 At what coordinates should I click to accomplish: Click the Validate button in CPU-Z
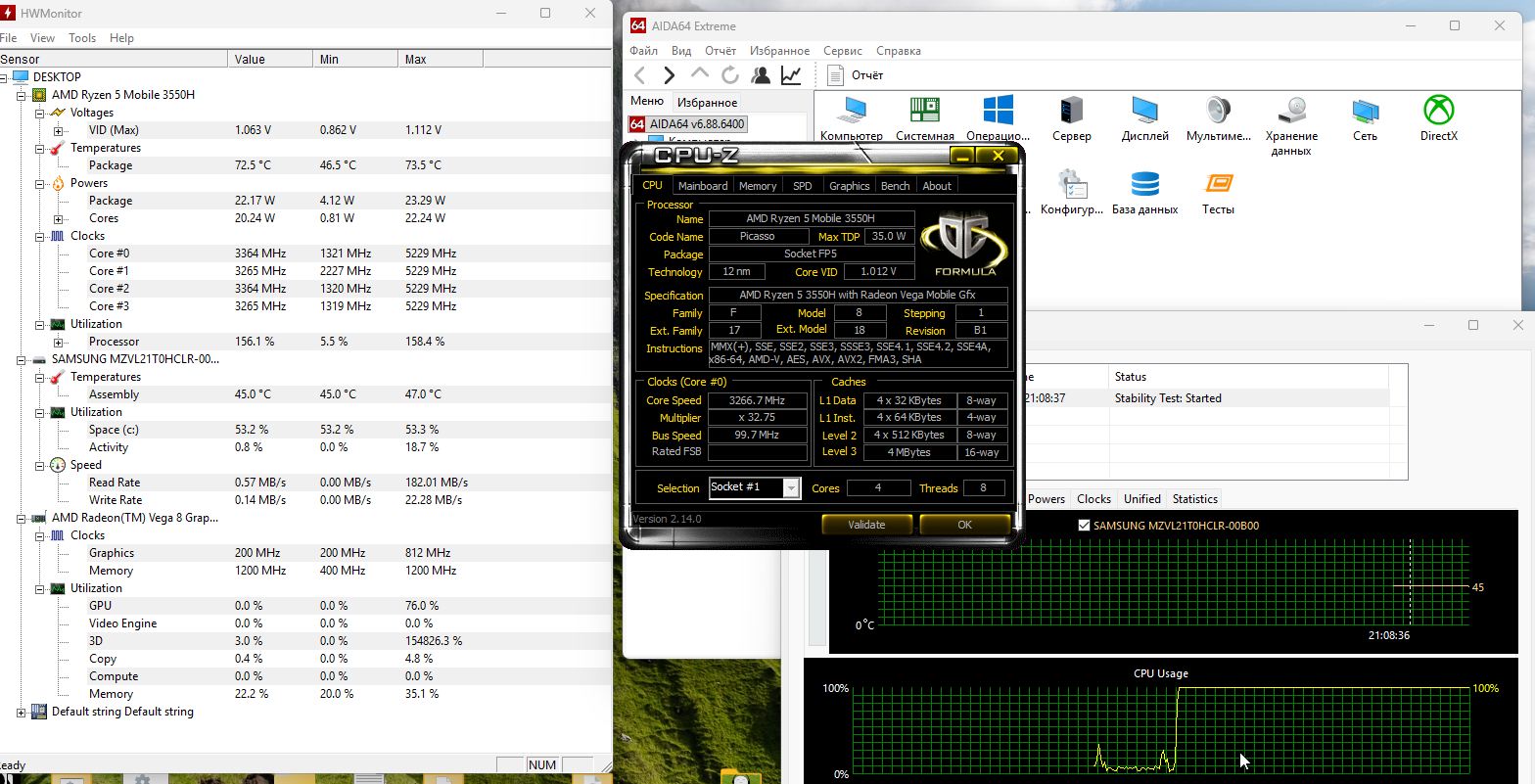tap(866, 525)
